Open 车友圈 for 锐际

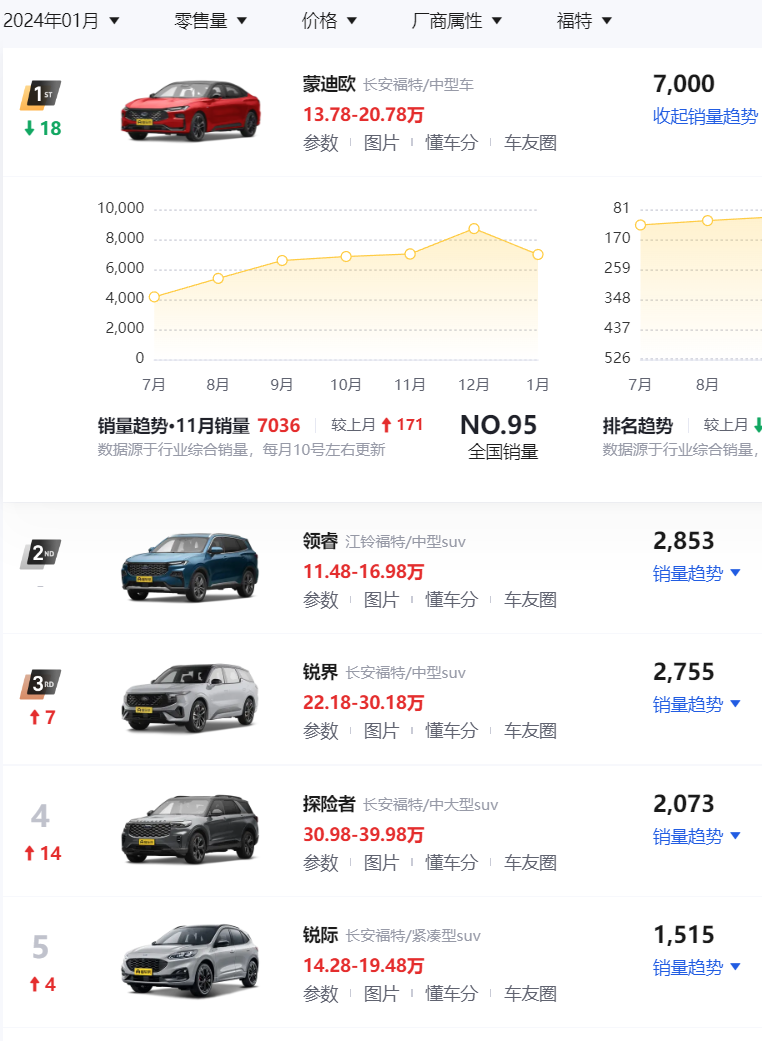point(530,994)
